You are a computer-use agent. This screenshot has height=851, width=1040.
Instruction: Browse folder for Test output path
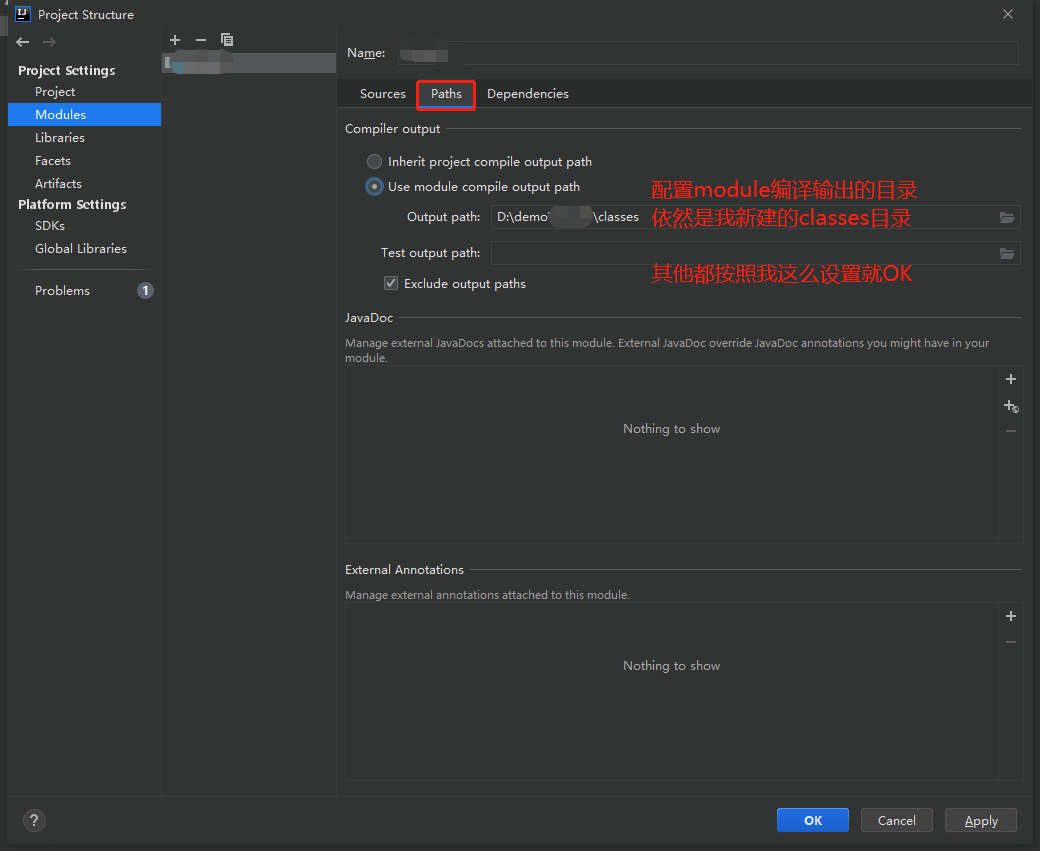click(1007, 253)
